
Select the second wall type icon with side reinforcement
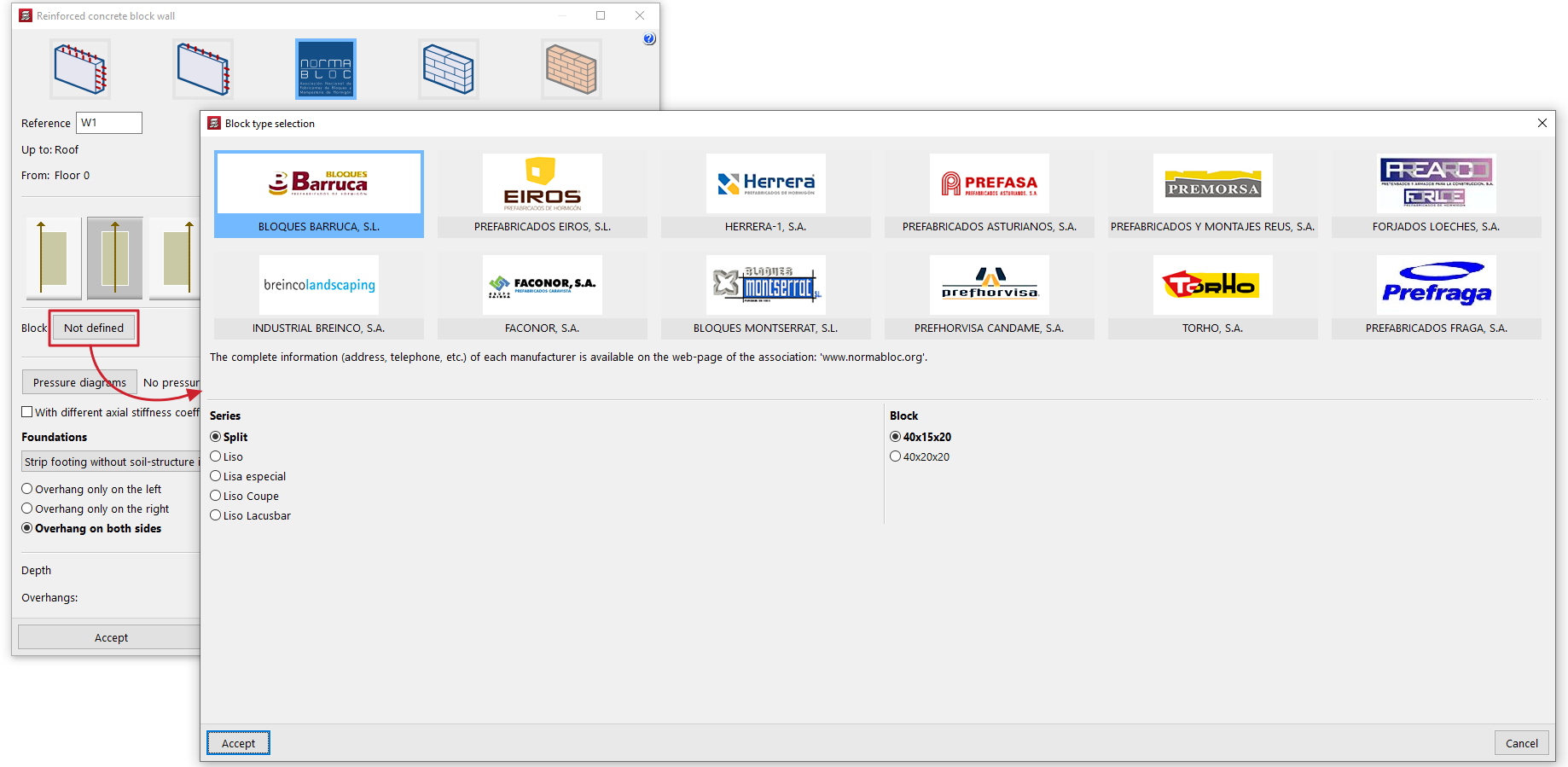pyautogui.click(x=203, y=69)
